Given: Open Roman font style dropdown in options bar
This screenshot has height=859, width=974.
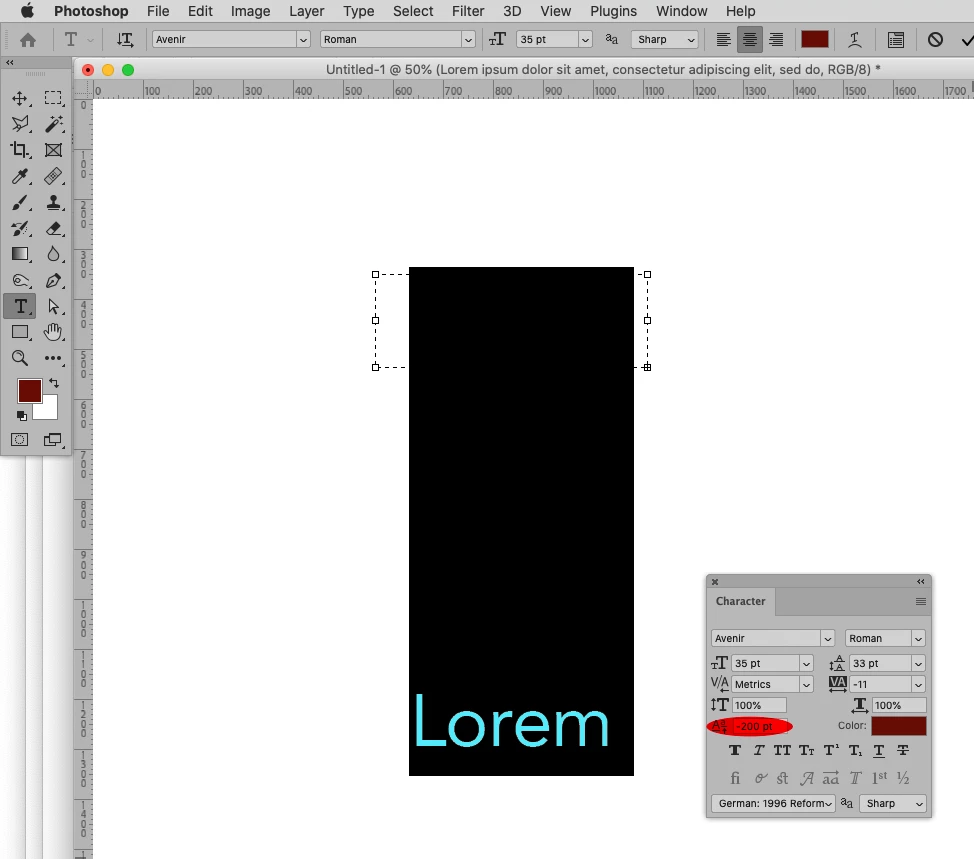Looking at the screenshot, I should click(x=468, y=40).
